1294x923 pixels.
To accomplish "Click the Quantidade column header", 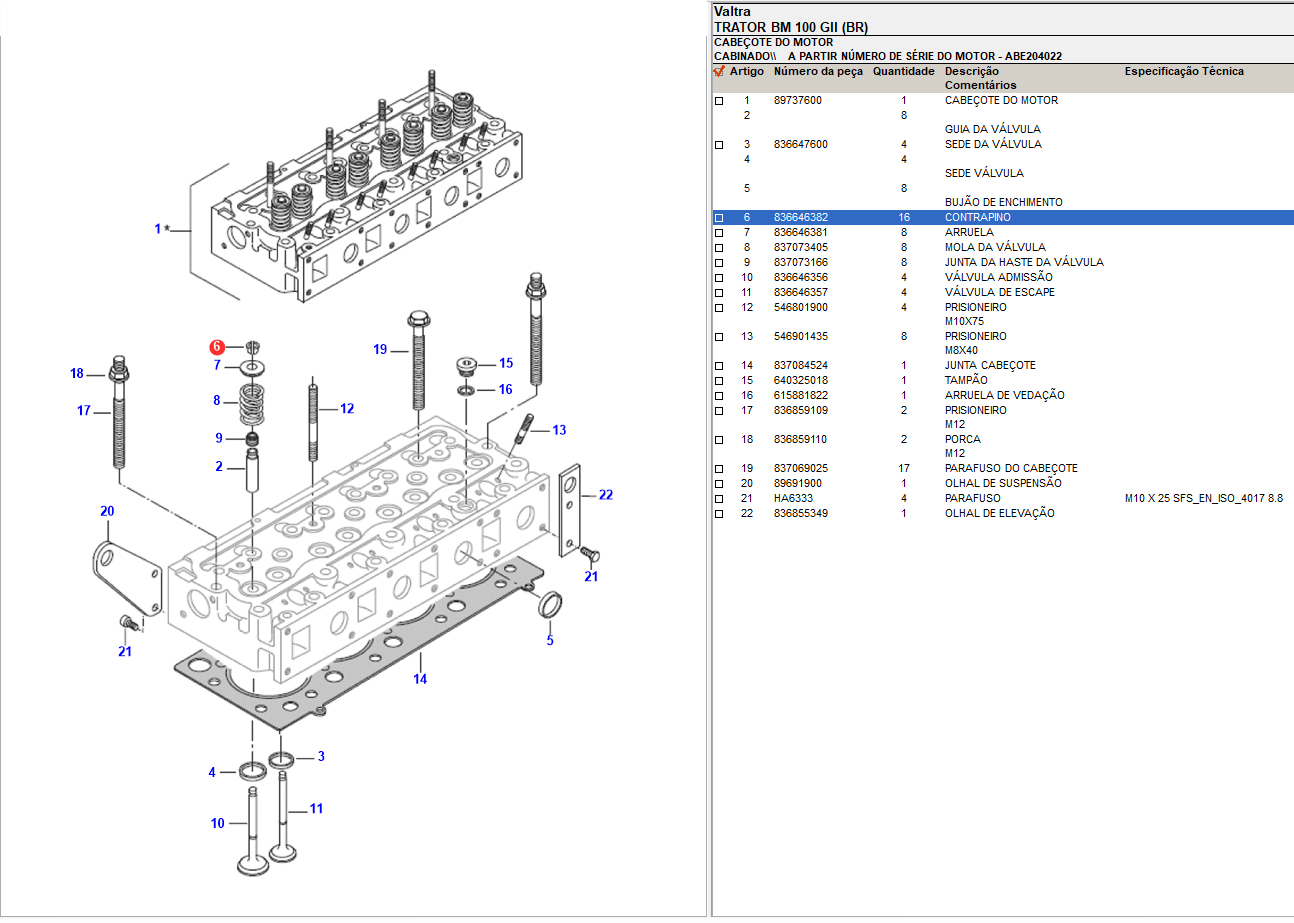I will click(x=903, y=72).
